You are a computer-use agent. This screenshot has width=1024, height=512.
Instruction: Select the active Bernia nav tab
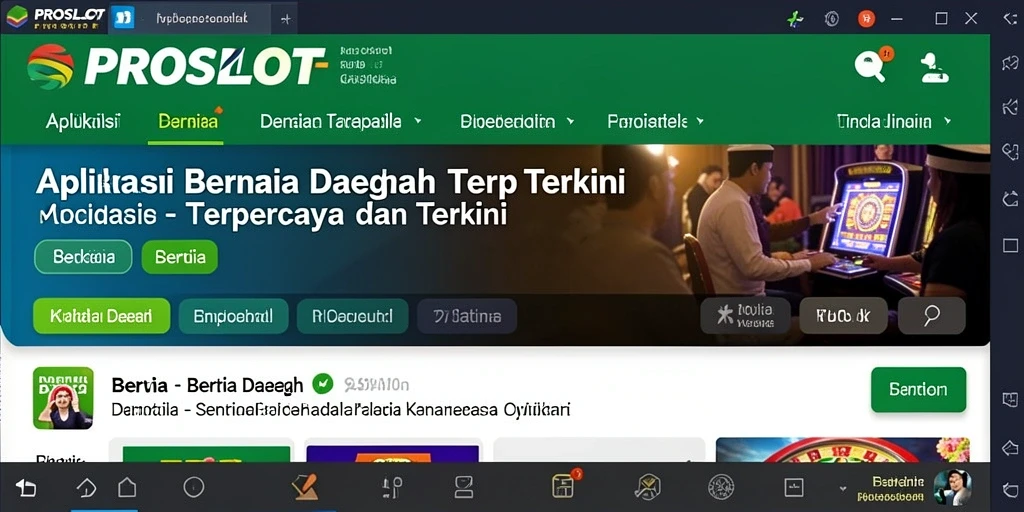click(x=188, y=121)
